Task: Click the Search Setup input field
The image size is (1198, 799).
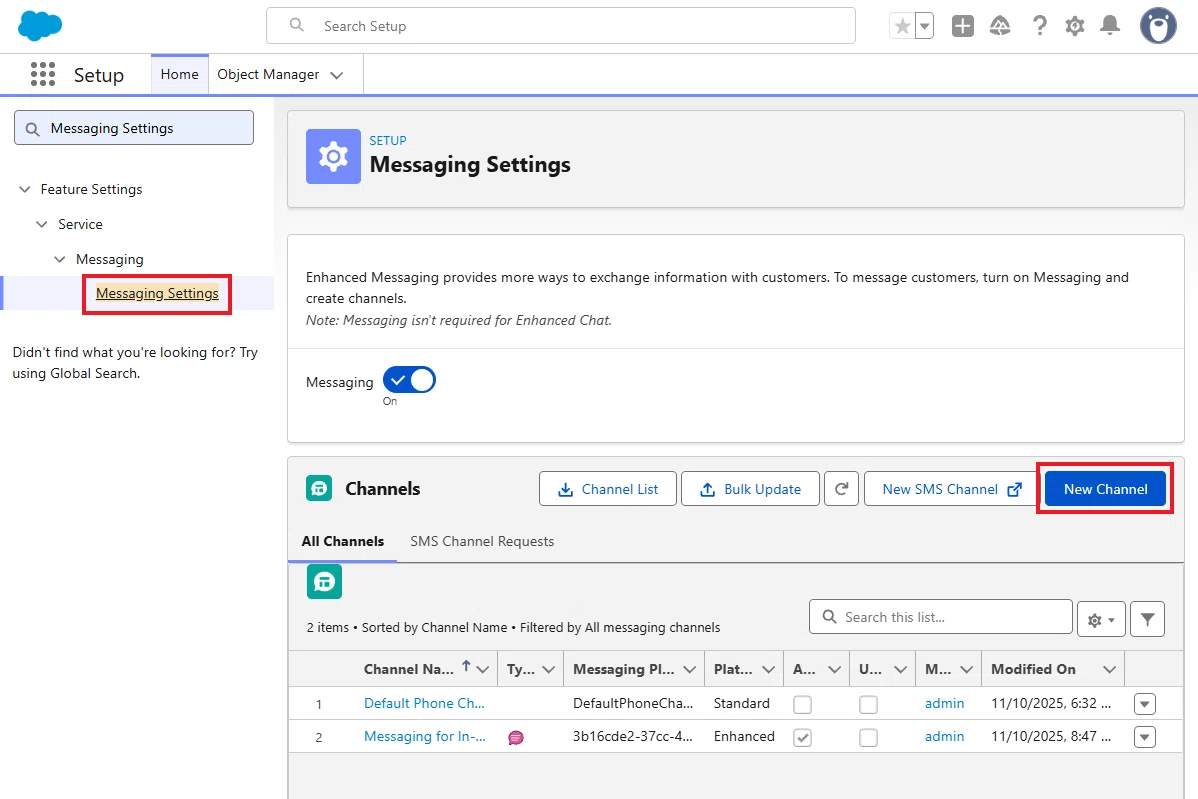Action: pos(561,26)
